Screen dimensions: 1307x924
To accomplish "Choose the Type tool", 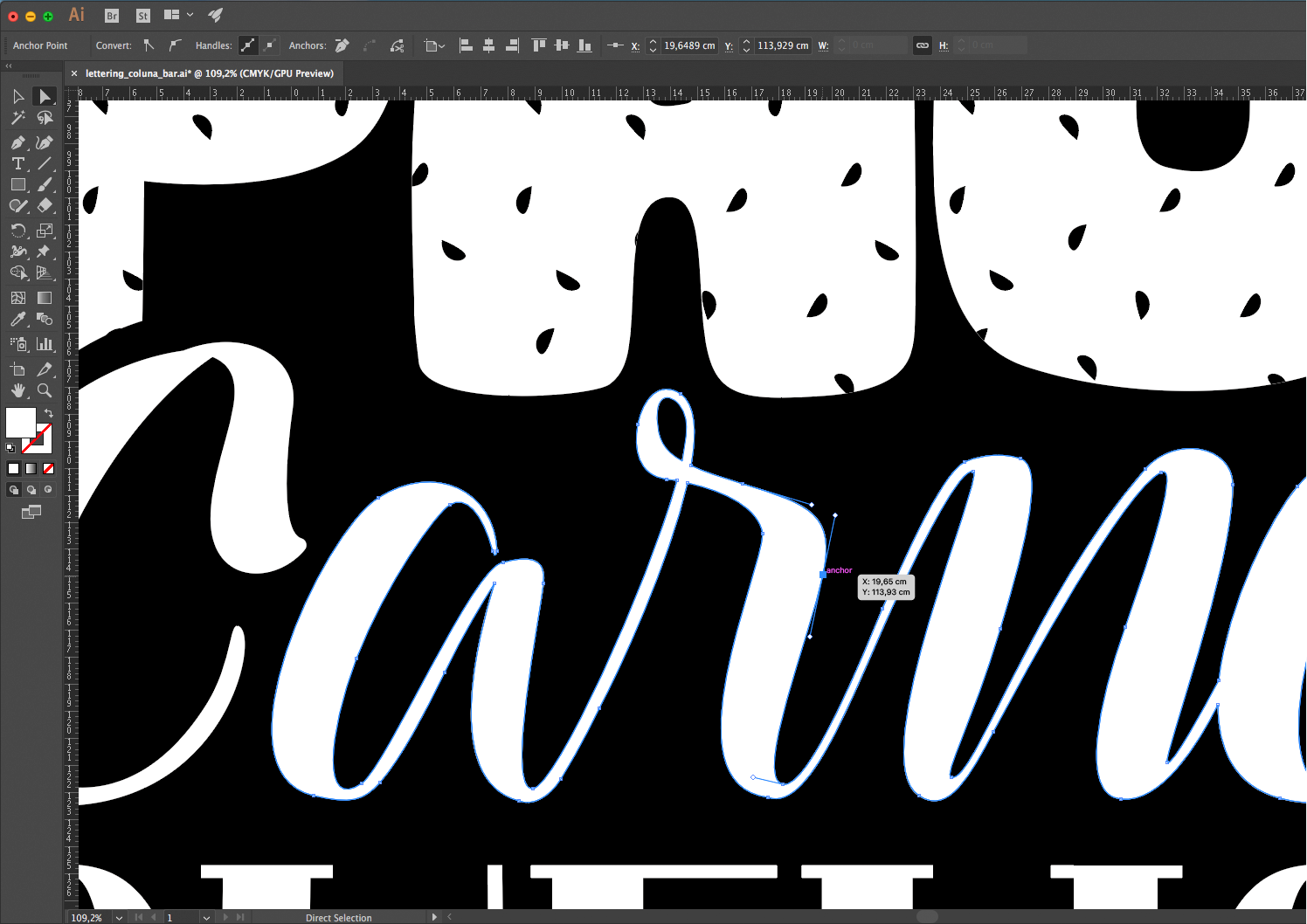I will point(17,163).
